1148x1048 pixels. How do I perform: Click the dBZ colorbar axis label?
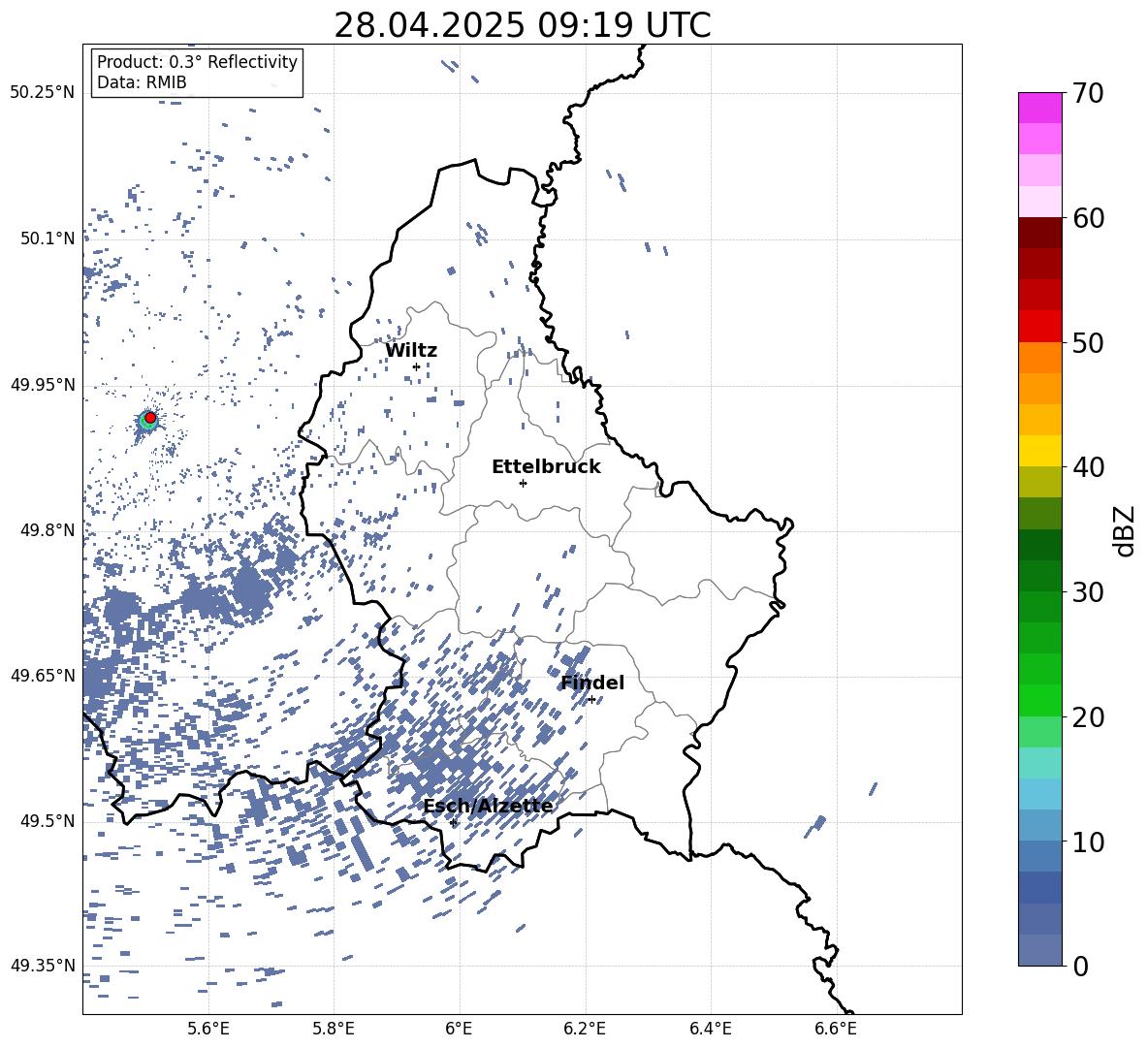pyautogui.click(x=1126, y=530)
